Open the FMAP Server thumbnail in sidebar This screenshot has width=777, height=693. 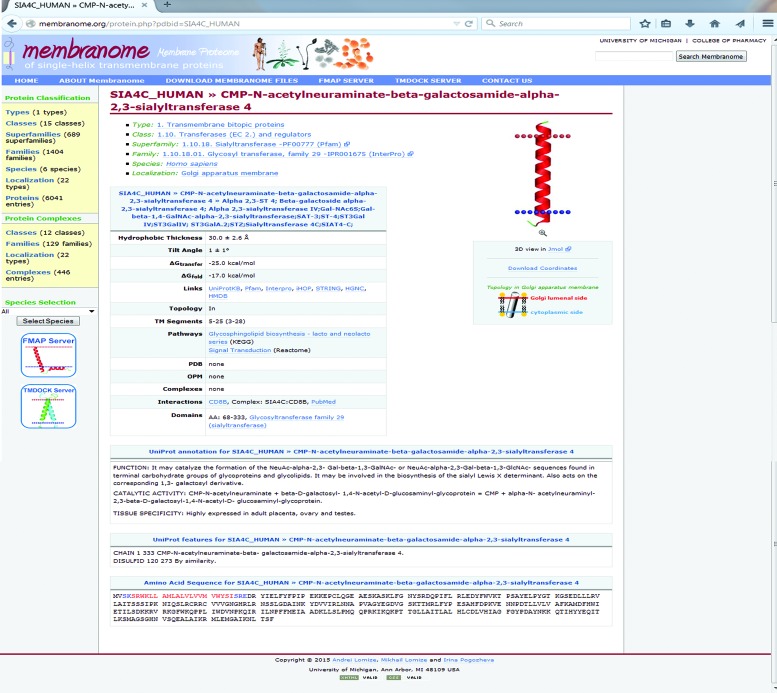coord(49,355)
